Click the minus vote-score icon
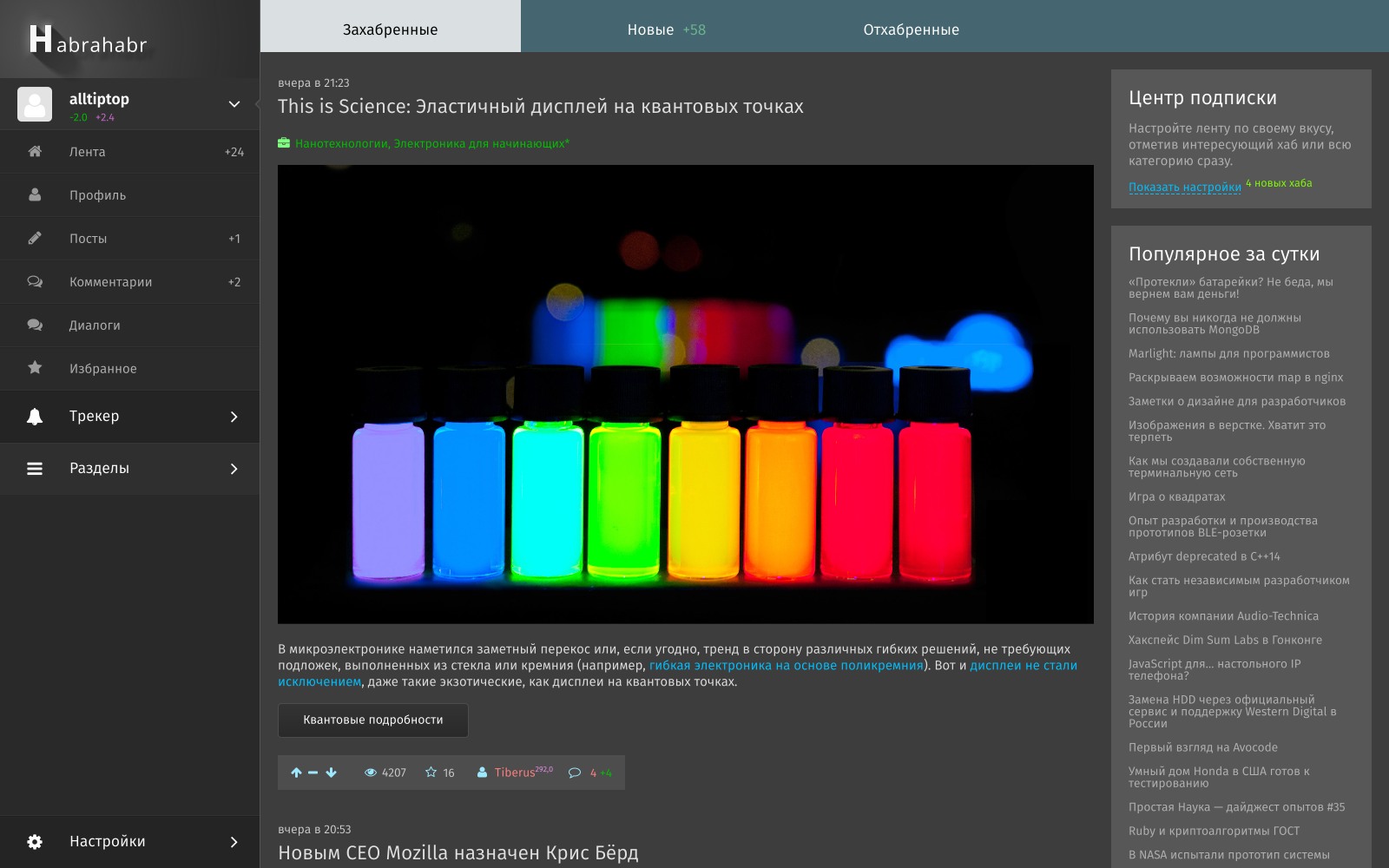Viewport: 1389px width, 868px height. pyautogui.click(x=313, y=773)
